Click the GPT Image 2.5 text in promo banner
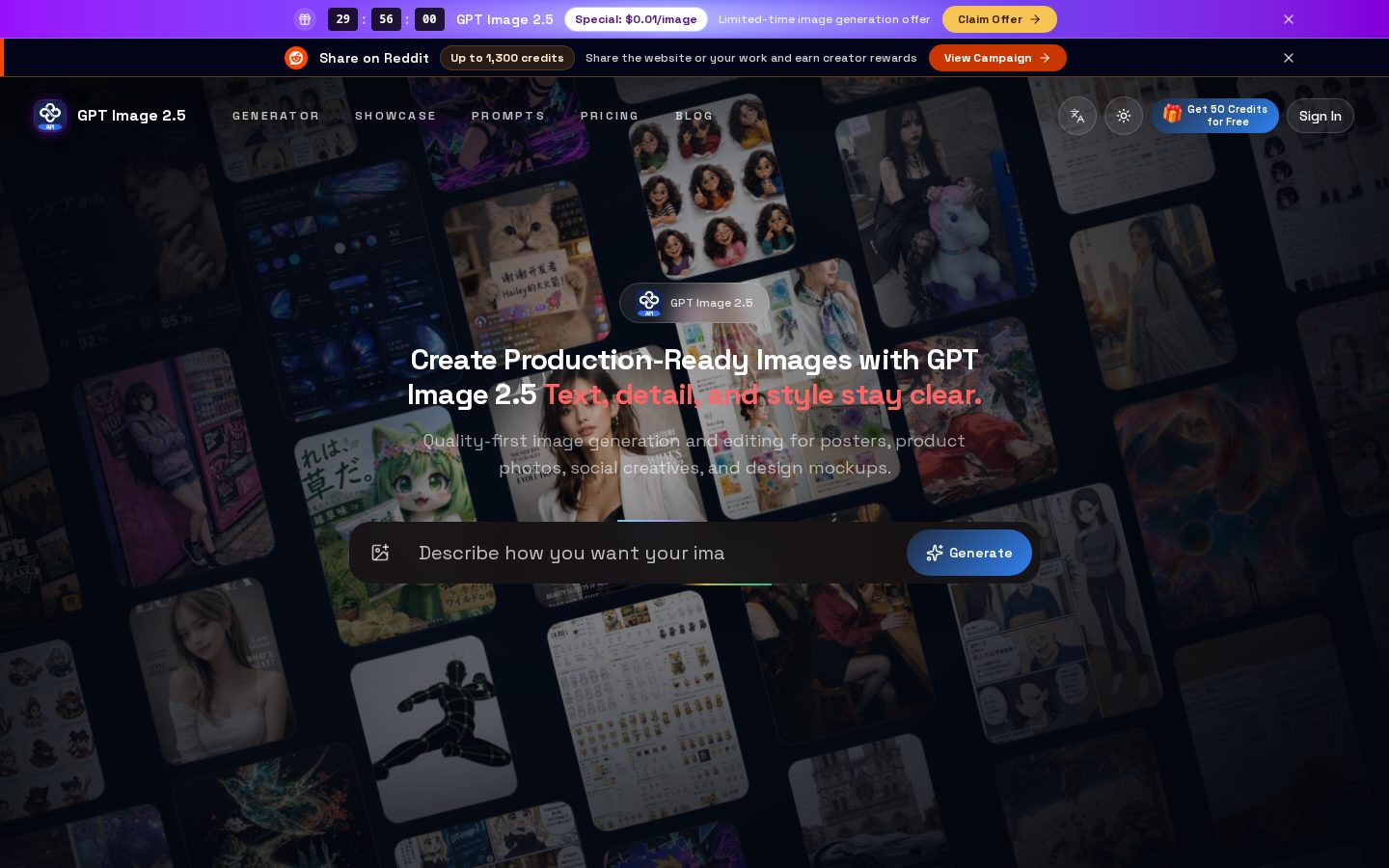The image size is (1389, 868). click(x=504, y=19)
